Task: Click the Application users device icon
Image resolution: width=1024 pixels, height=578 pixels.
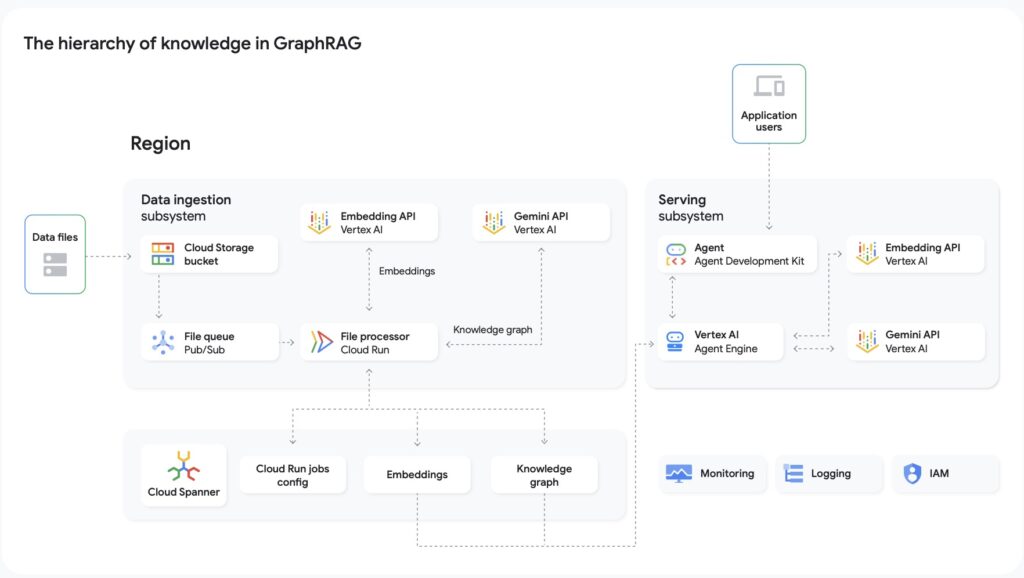Action: tap(769, 87)
